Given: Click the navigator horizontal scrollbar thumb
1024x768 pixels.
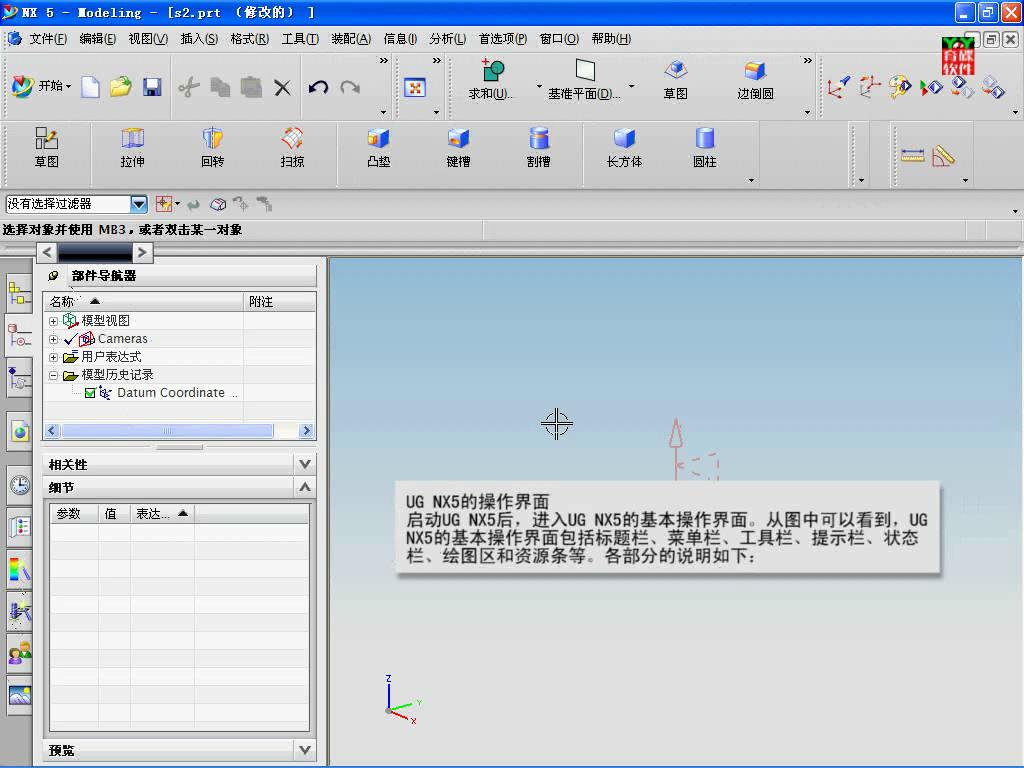Looking at the screenshot, I should pos(167,431).
